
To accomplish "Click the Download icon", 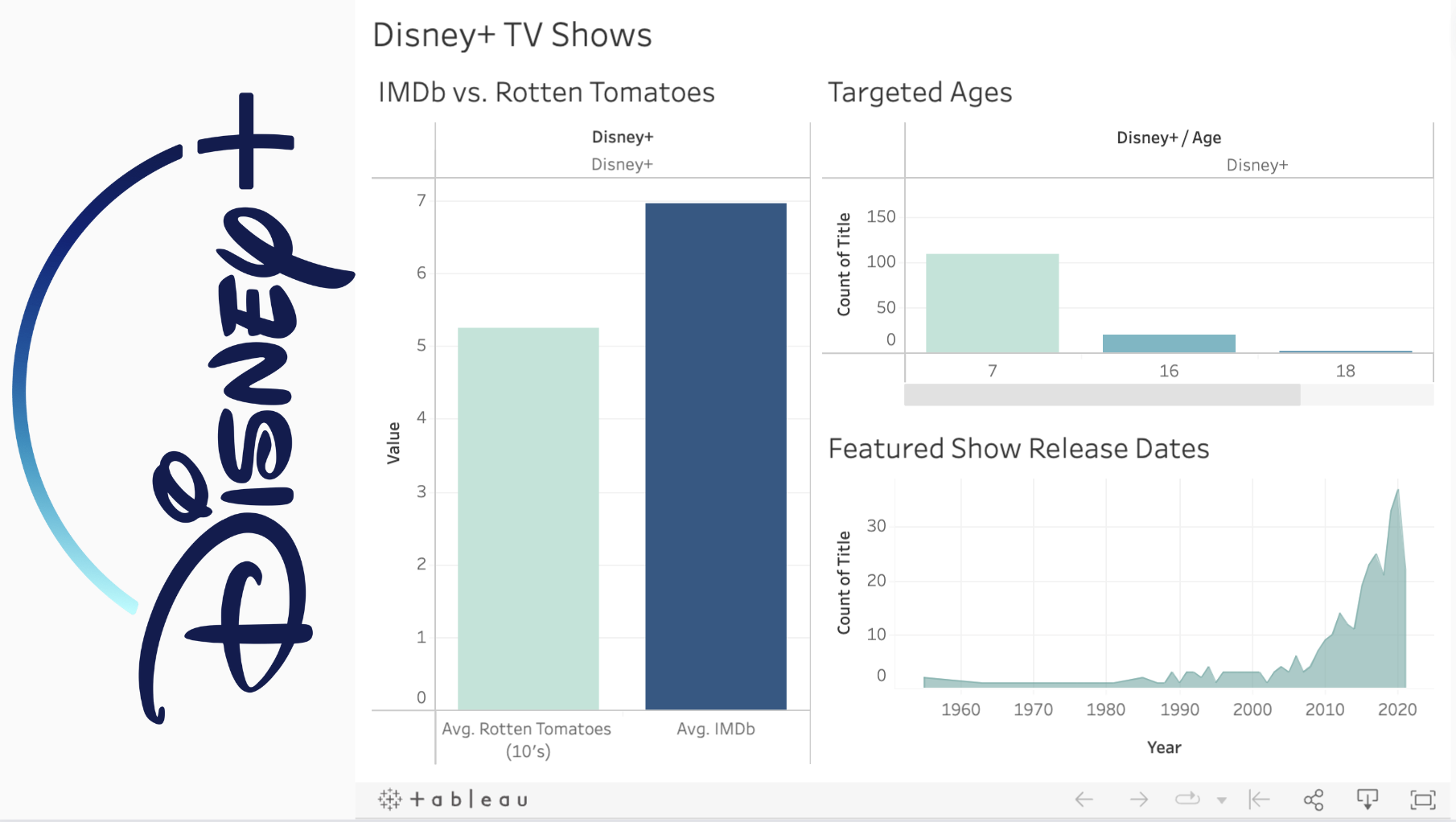I will click(x=1368, y=799).
